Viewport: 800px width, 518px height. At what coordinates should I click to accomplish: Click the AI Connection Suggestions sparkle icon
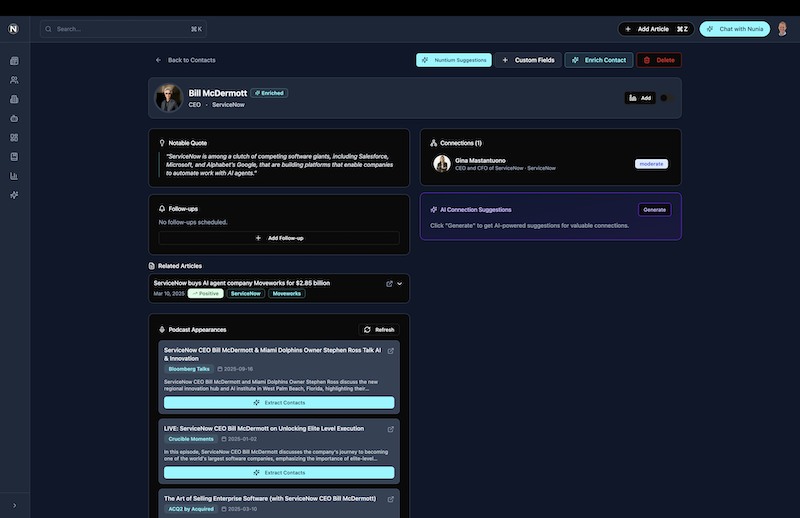[x=434, y=210]
